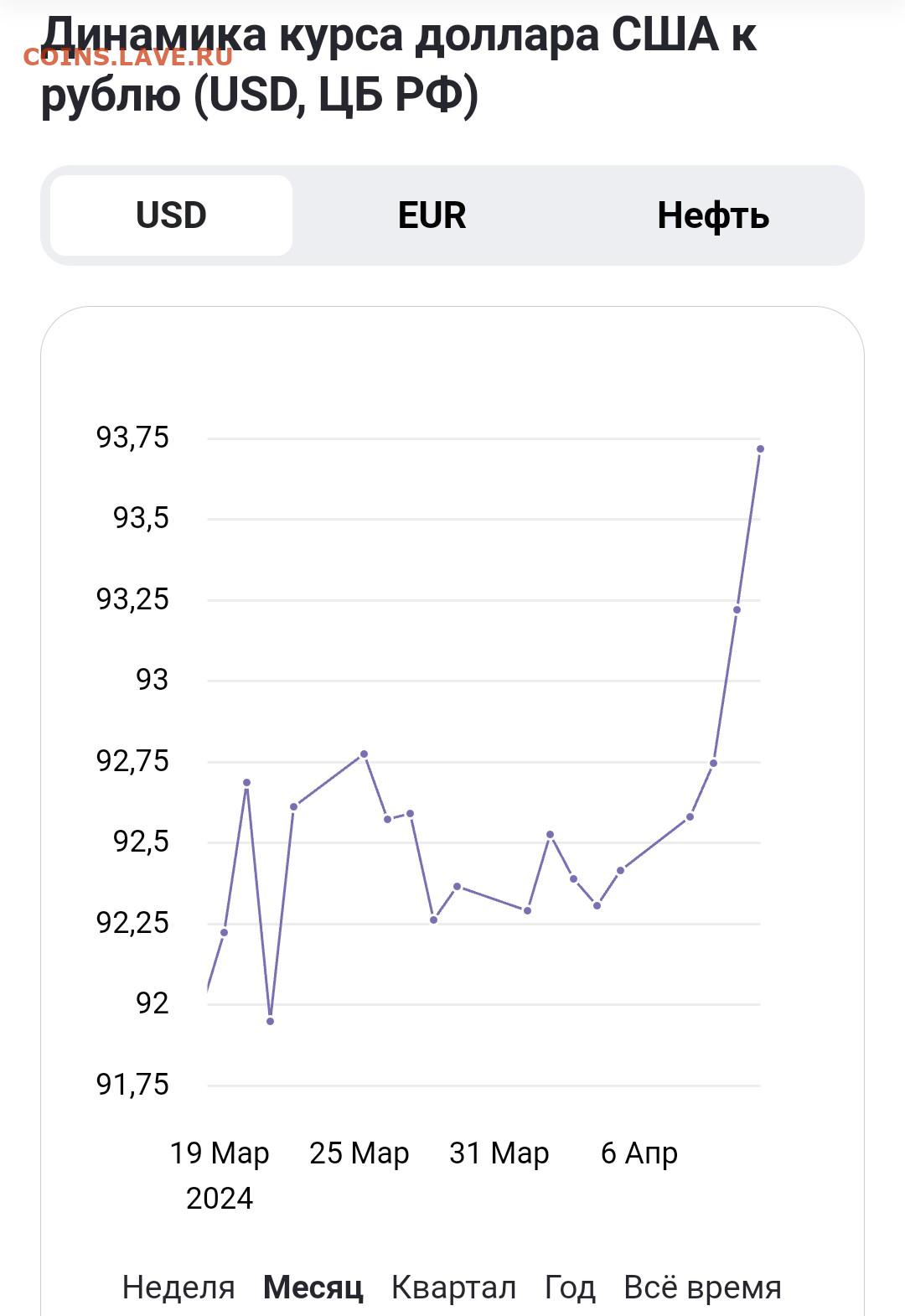The image size is (905, 1316).
Task: Select the Месяц period
Action: pos(313,1288)
